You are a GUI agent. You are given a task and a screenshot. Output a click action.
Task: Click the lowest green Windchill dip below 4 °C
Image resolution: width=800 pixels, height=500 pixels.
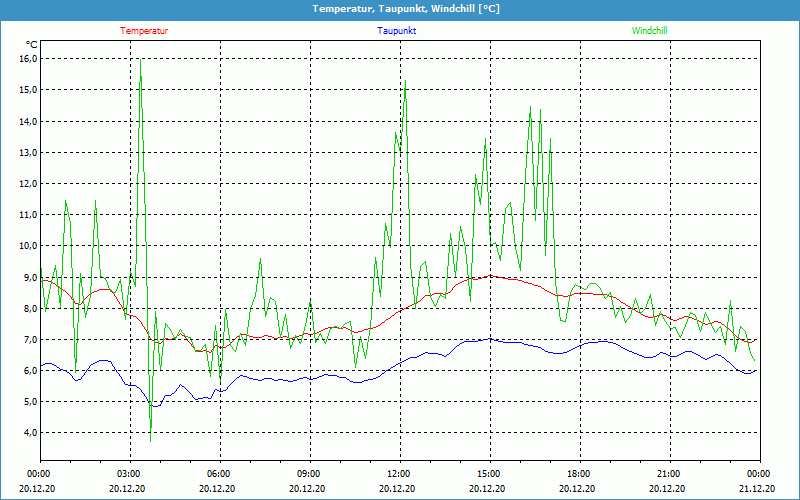click(x=150, y=440)
